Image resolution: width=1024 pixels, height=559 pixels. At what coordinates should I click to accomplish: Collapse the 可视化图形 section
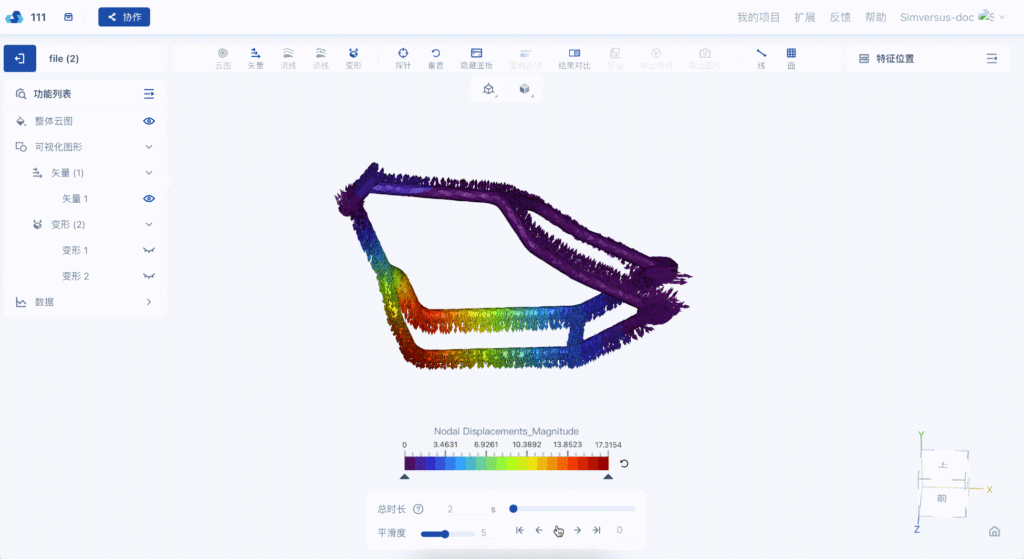[x=149, y=147]
